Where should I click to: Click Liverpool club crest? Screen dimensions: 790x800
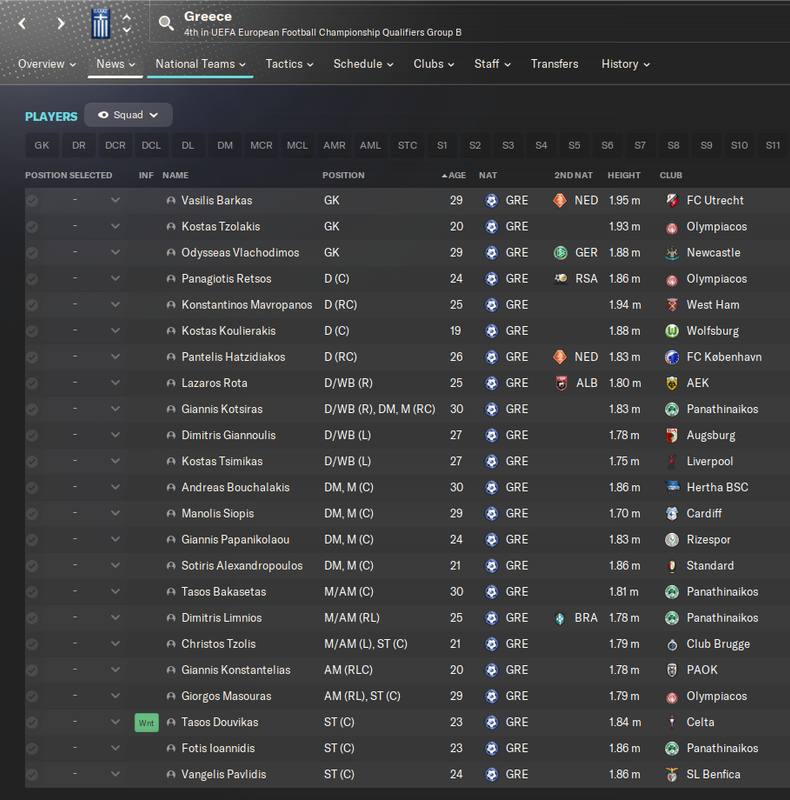click(672, 461)
